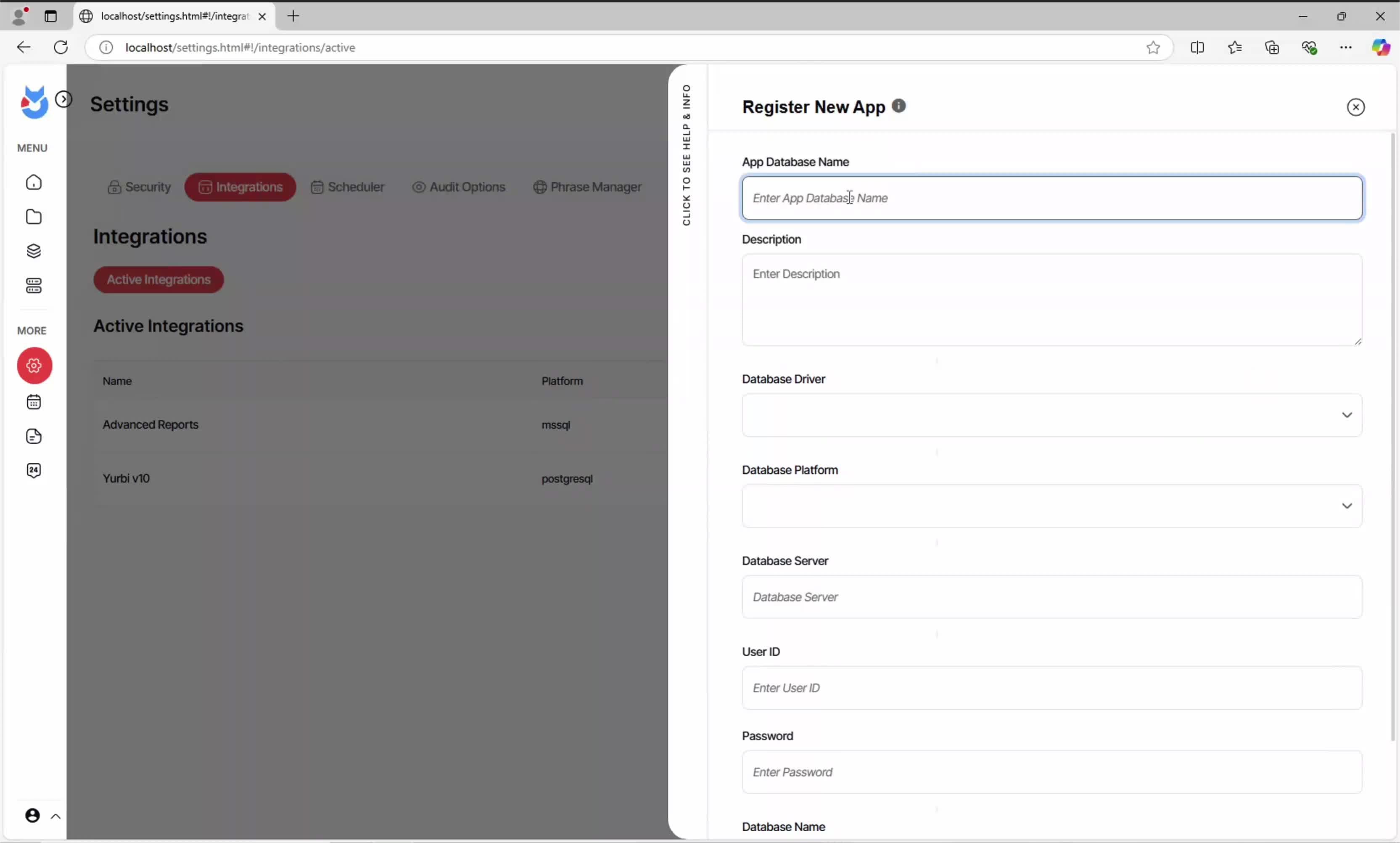Click the red settings gear icon

click(x=34, y=365)
